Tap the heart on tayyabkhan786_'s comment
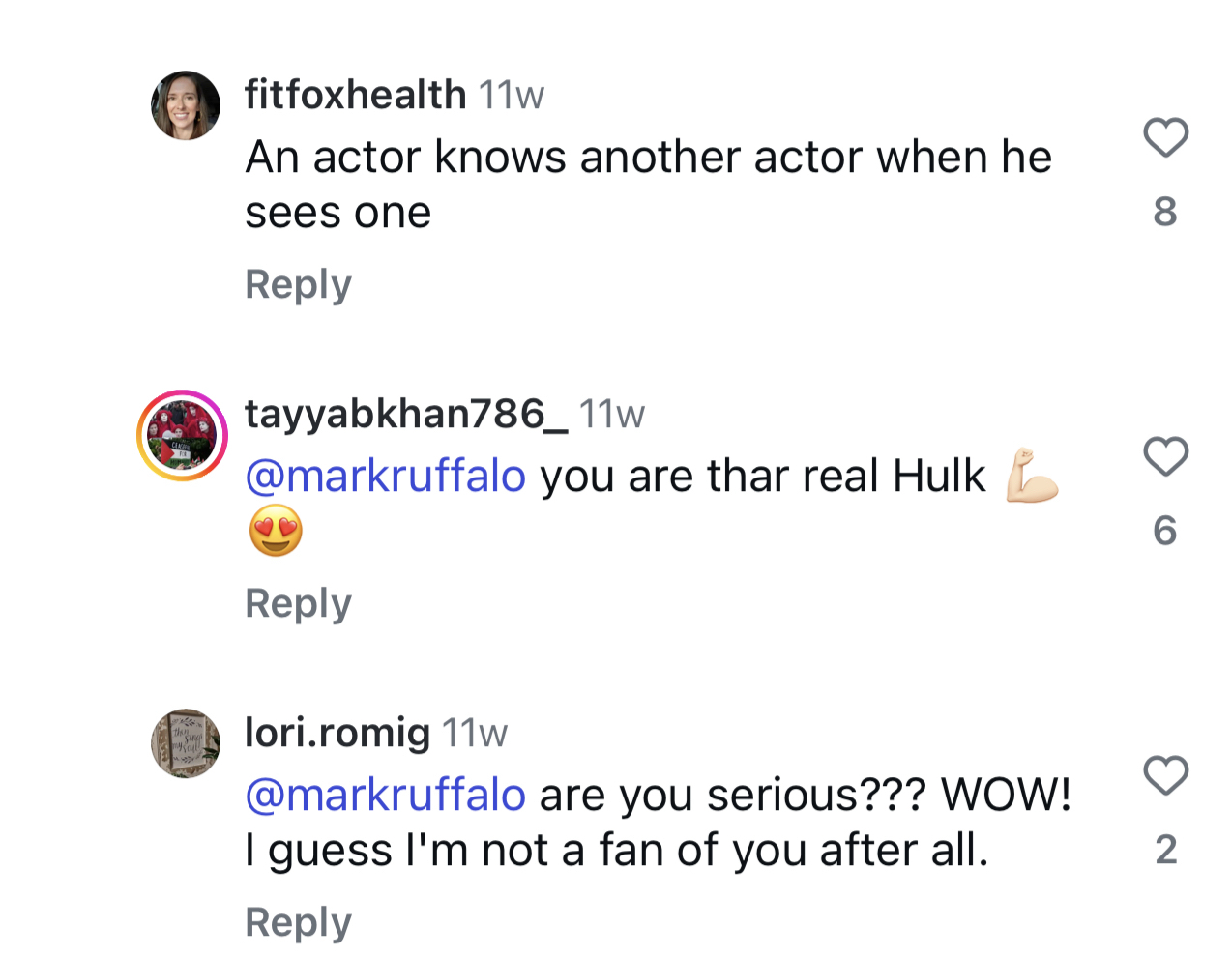The height and width of the screenshot is (956, 1232). pyautogui.click(x=1165, y=456)
